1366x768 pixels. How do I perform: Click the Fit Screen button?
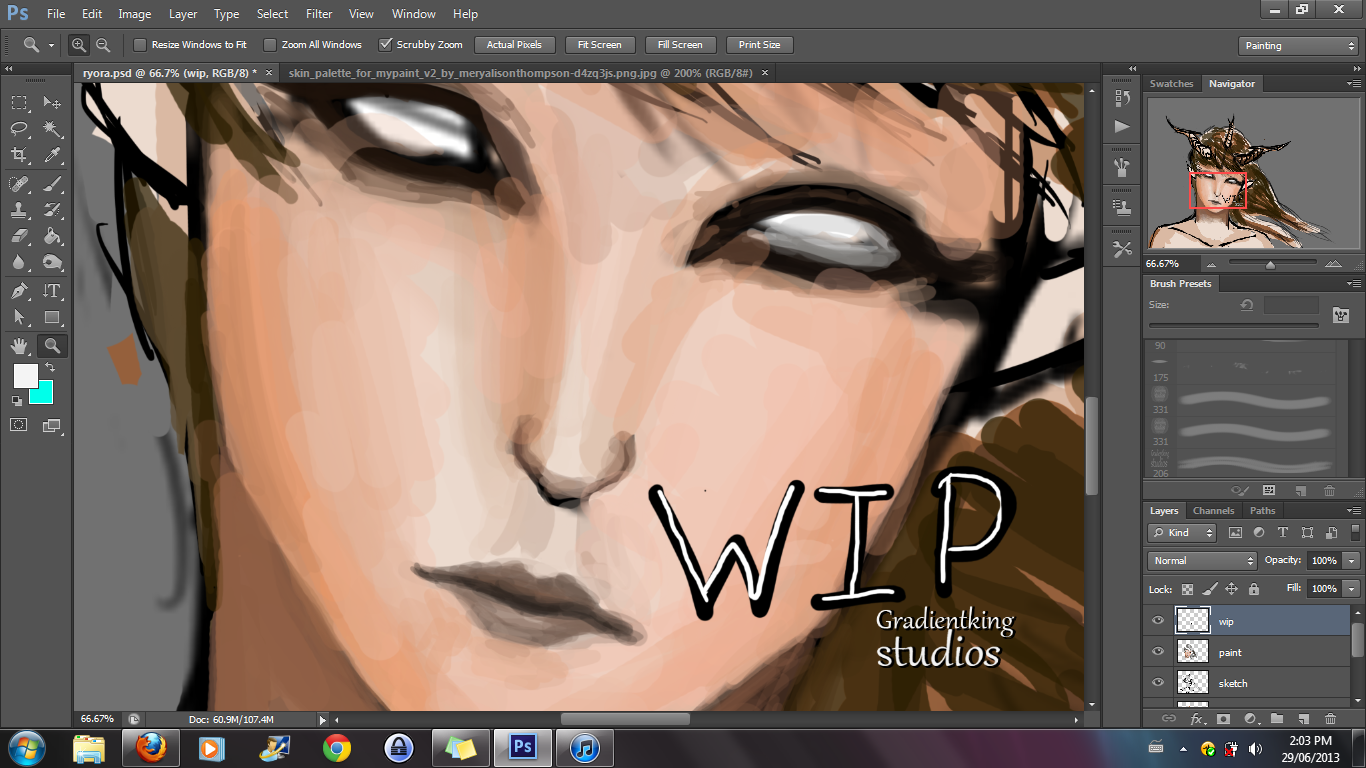pyautogui.click(x=599, y=45)
